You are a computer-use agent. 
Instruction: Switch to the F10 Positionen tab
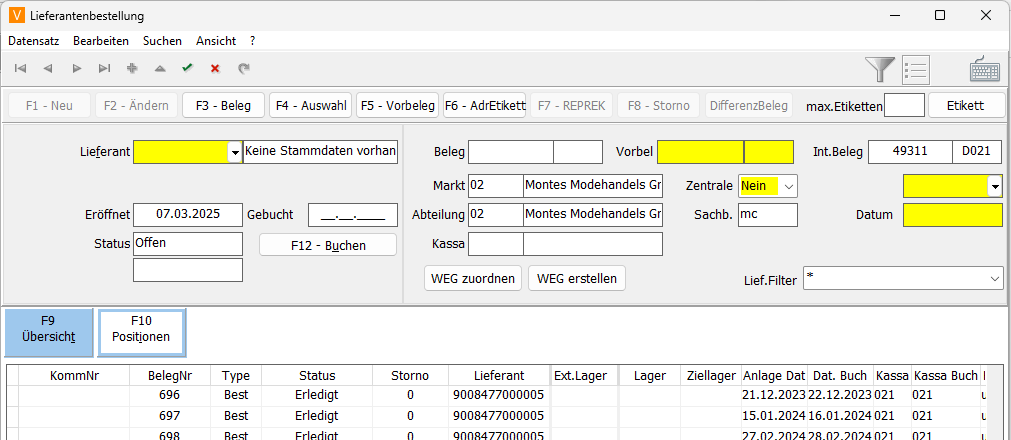pyautogui.click(x=141, y=330)
